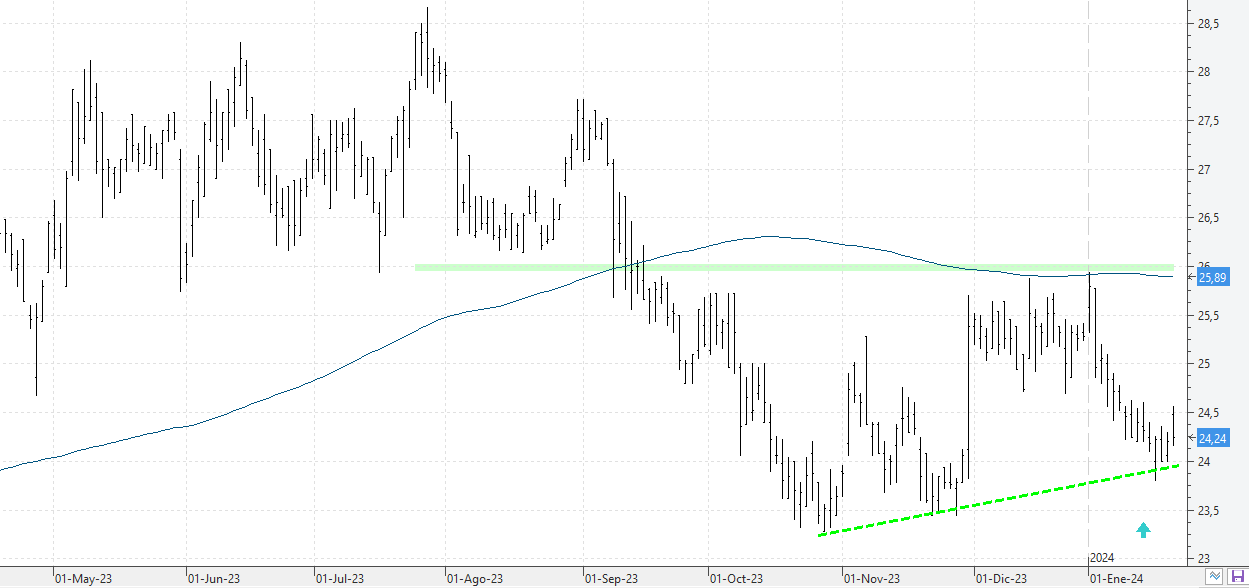Click the 01-Ago-23 date label

(474, 578)
